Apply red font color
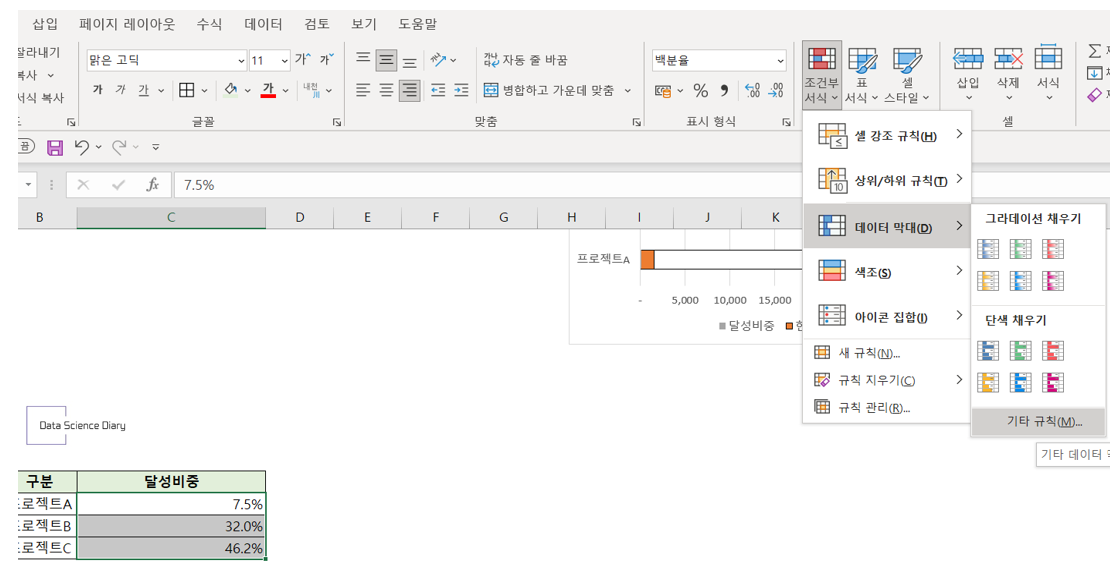 click(268, 90)
